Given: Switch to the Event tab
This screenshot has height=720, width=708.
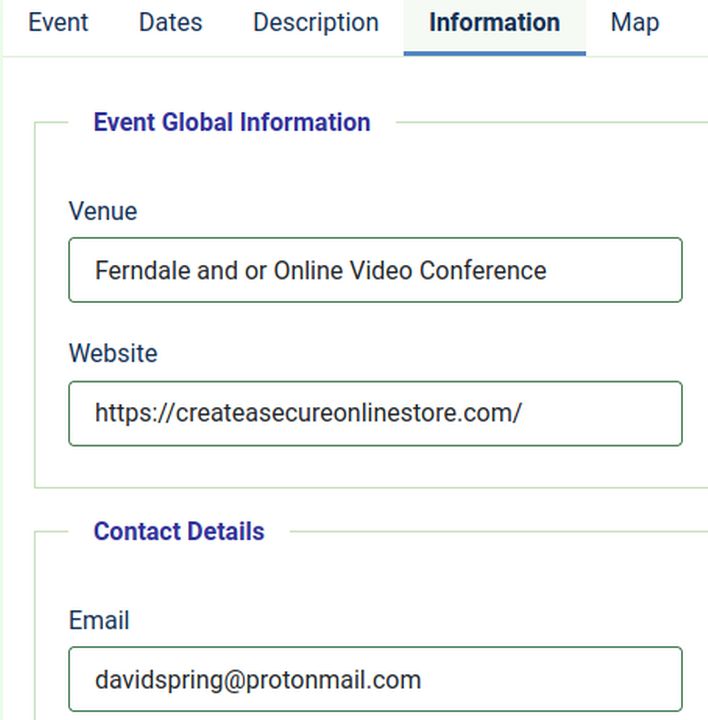Looking at the screenshot, I should coord(58,23).
